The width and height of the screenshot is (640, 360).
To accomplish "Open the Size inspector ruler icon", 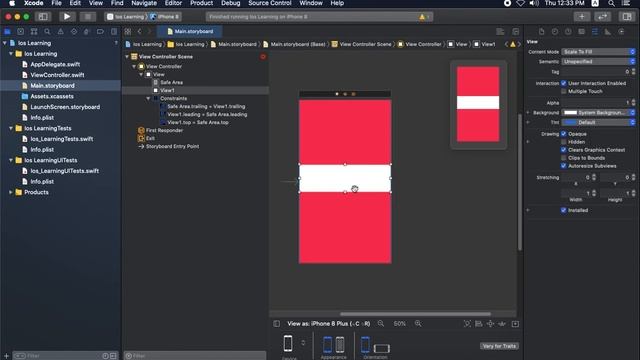I will pos(608,32).
